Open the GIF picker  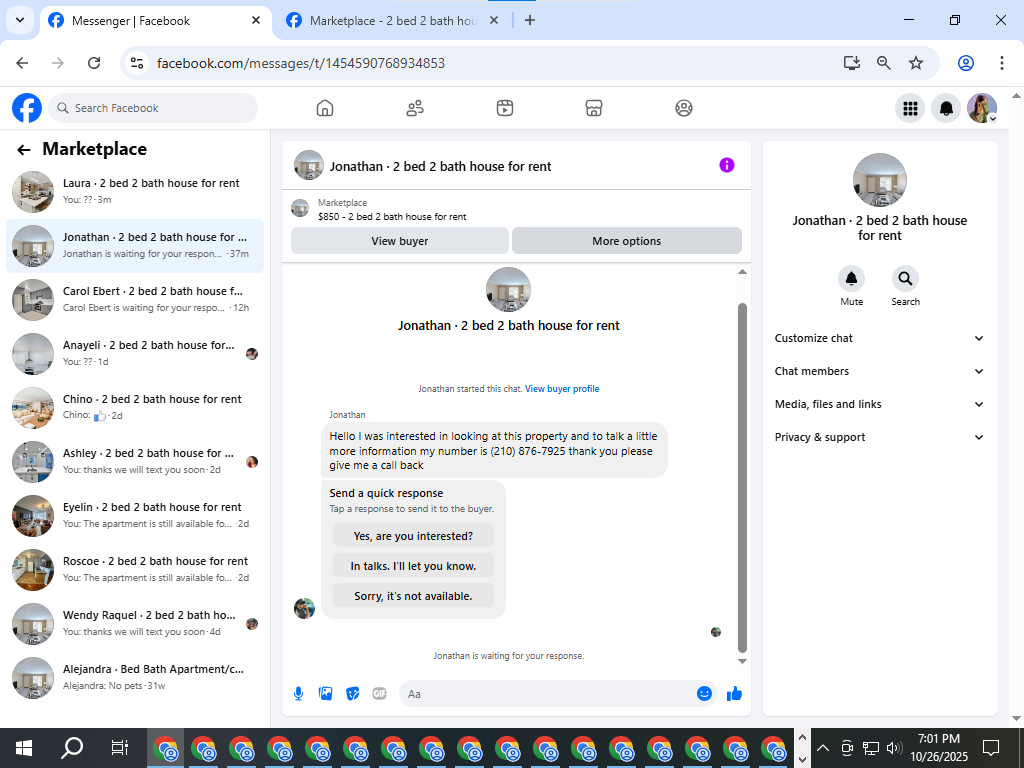tap(379, 694)
